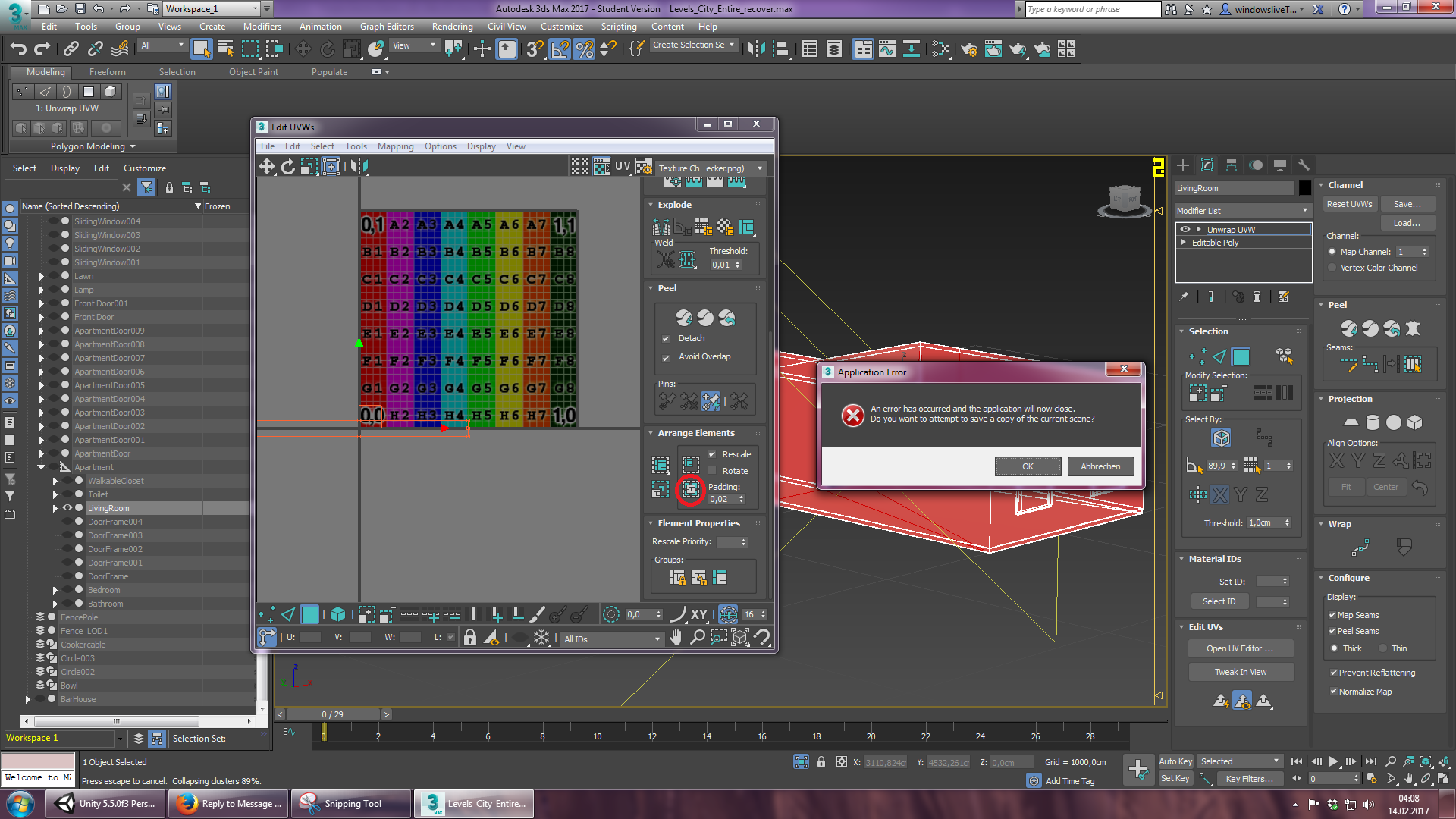The image size is (1456, 819).
Task: Click the Play Animation button
Action: 1333,761
